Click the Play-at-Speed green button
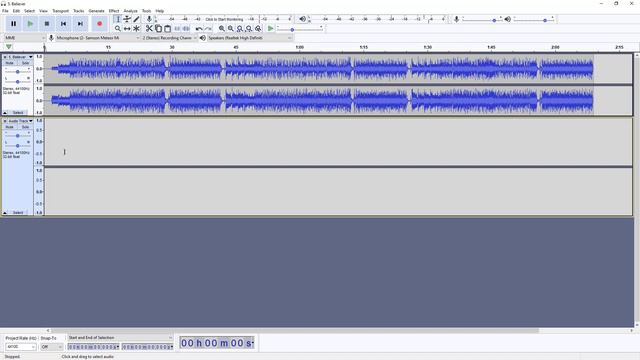Viewport: 640px width, 360px height. coord(270,29)
